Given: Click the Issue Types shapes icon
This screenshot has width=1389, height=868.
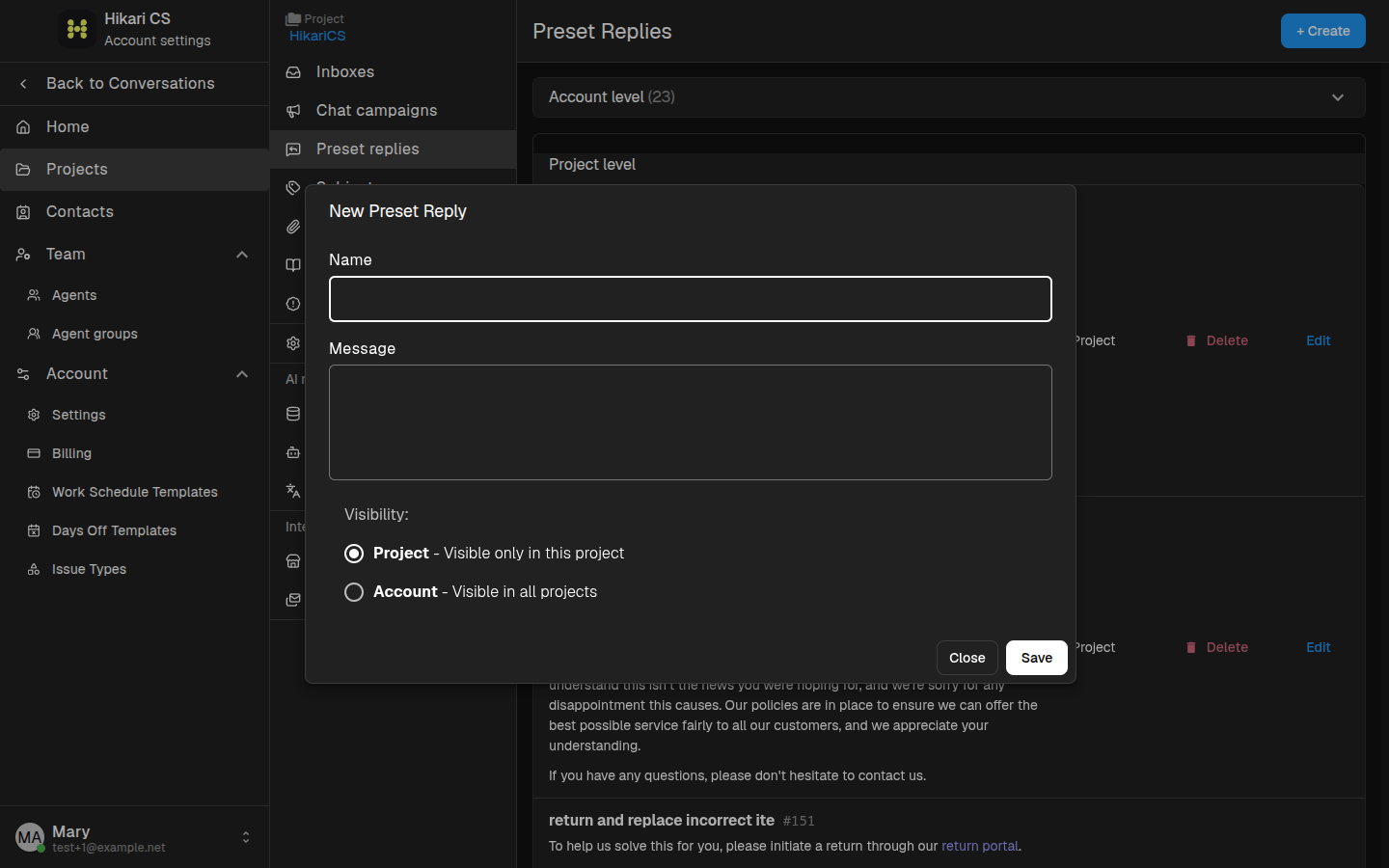Looking at the screenshot, I should pos(34,569).
